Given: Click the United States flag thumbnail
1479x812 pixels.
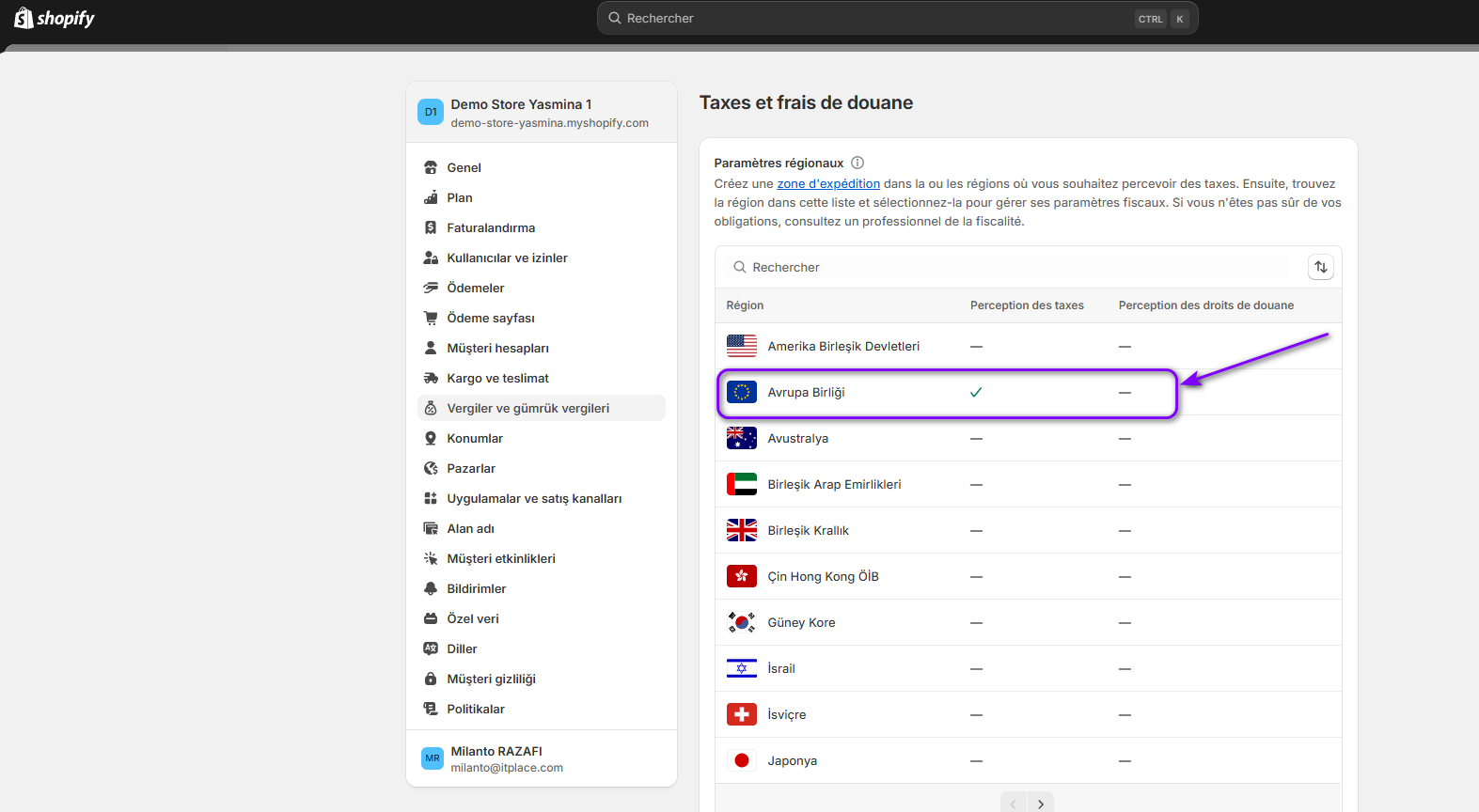Looking at the screenshot, I should pos(742,346).
